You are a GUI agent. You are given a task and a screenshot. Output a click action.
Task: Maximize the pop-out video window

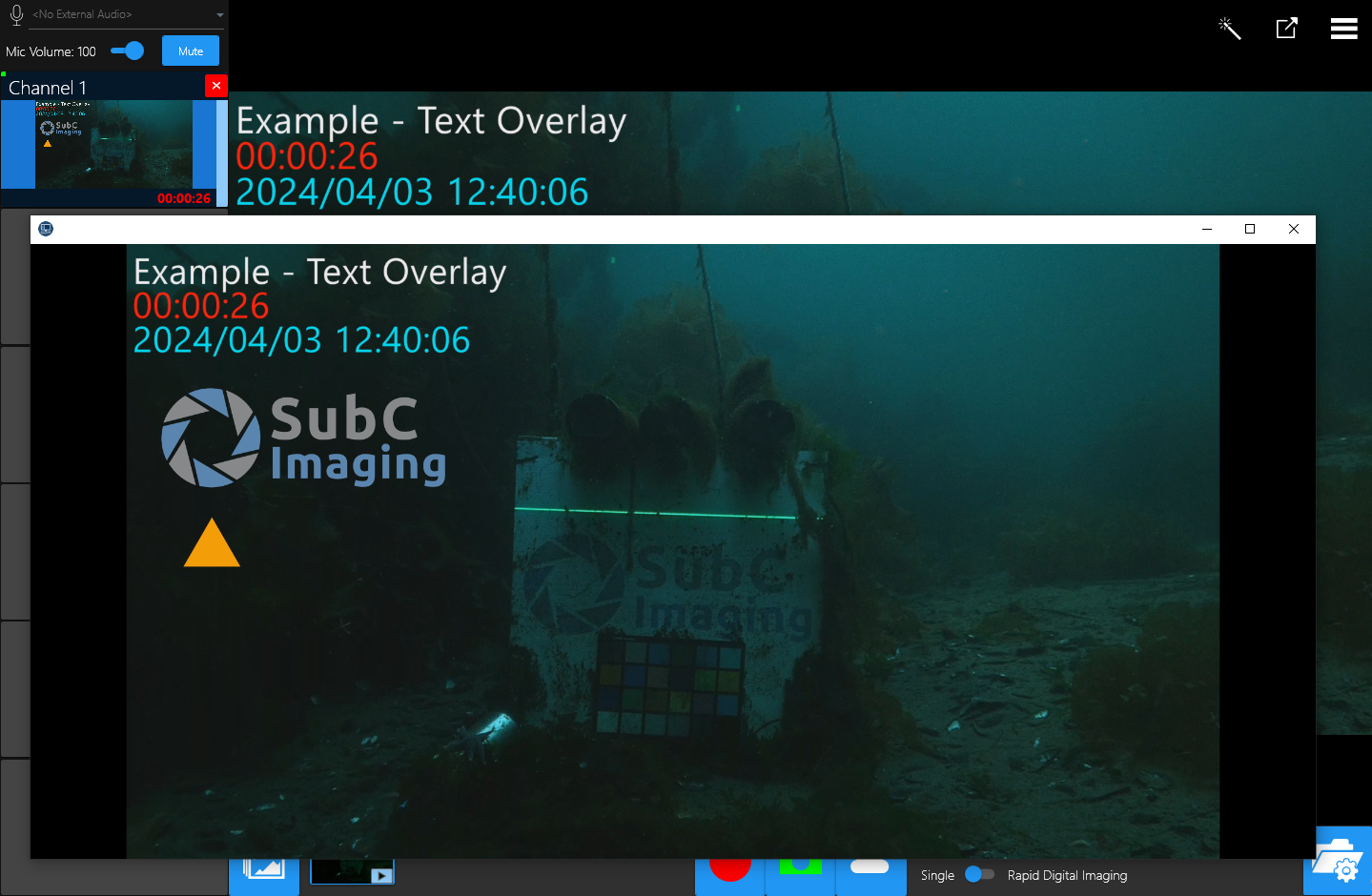point(1250,229)
